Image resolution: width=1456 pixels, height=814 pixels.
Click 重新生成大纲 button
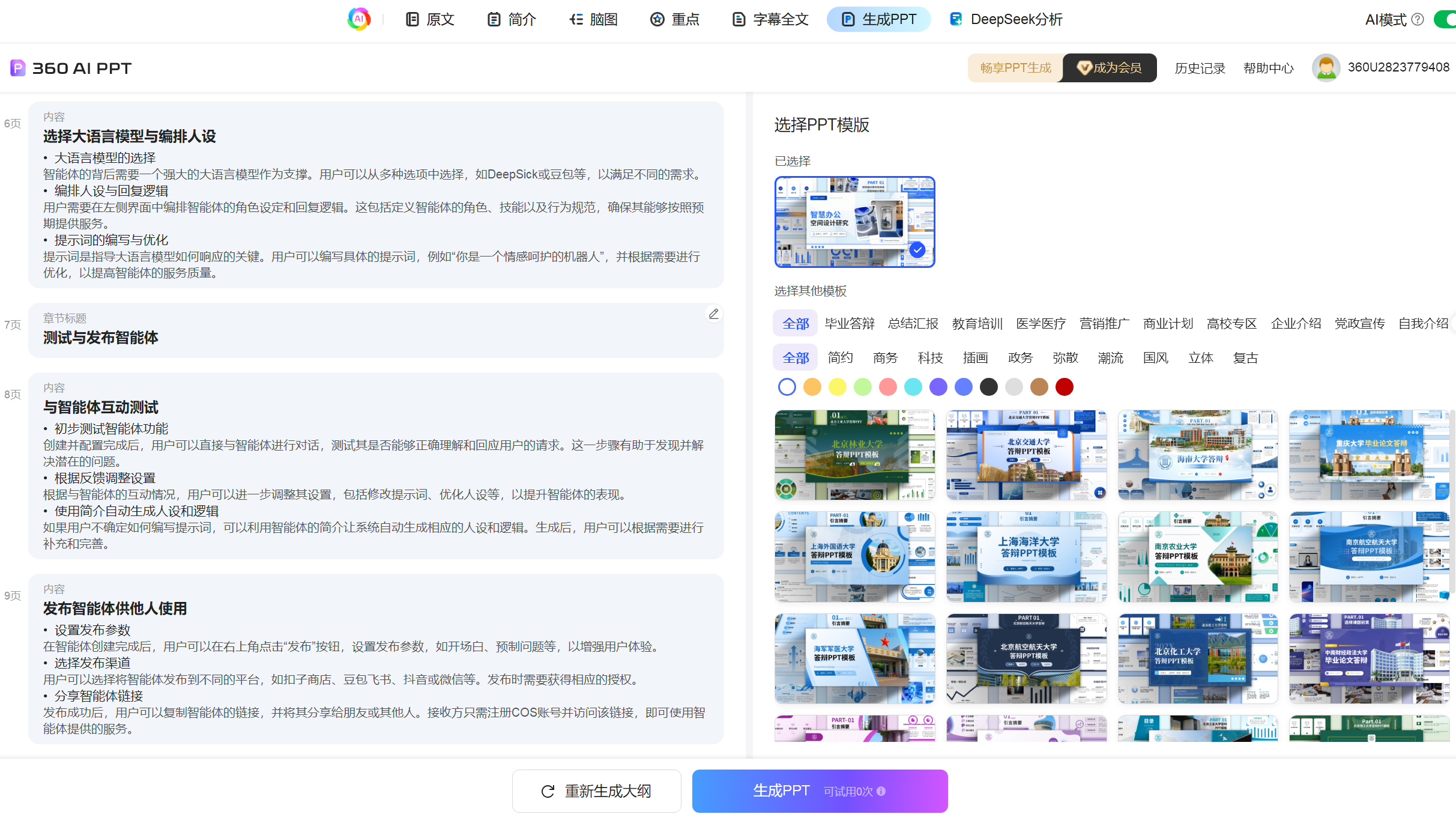click(x=596, y=791)
